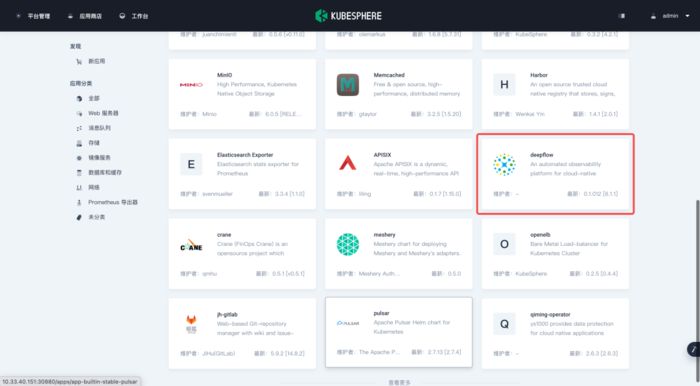
Task: Click the page vertical scrollbar
Action: pyautogui.click(x=697, y=277)
